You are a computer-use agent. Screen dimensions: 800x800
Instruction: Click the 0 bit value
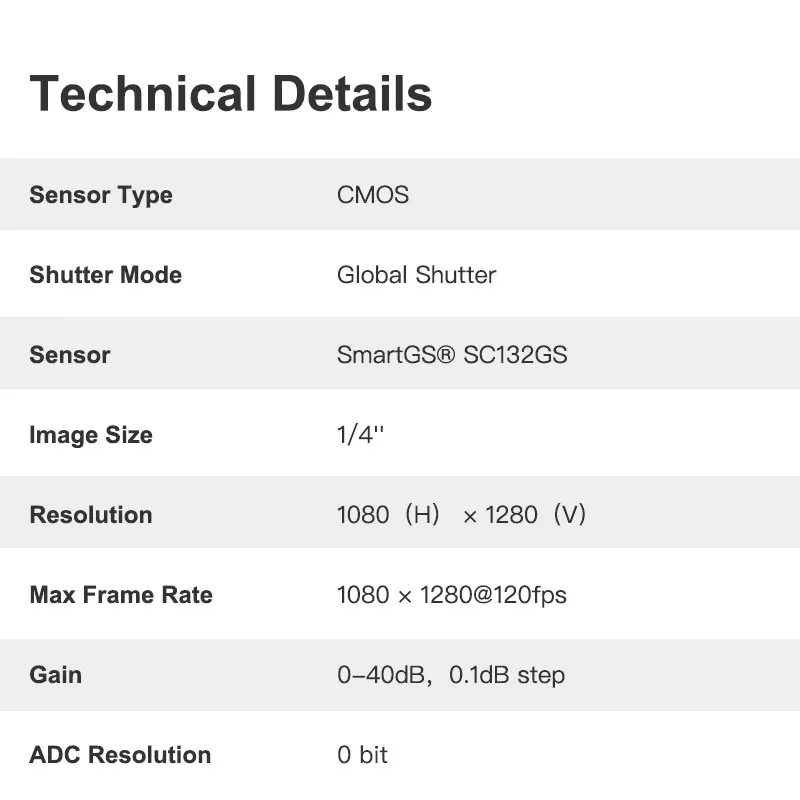click(362, 755)
